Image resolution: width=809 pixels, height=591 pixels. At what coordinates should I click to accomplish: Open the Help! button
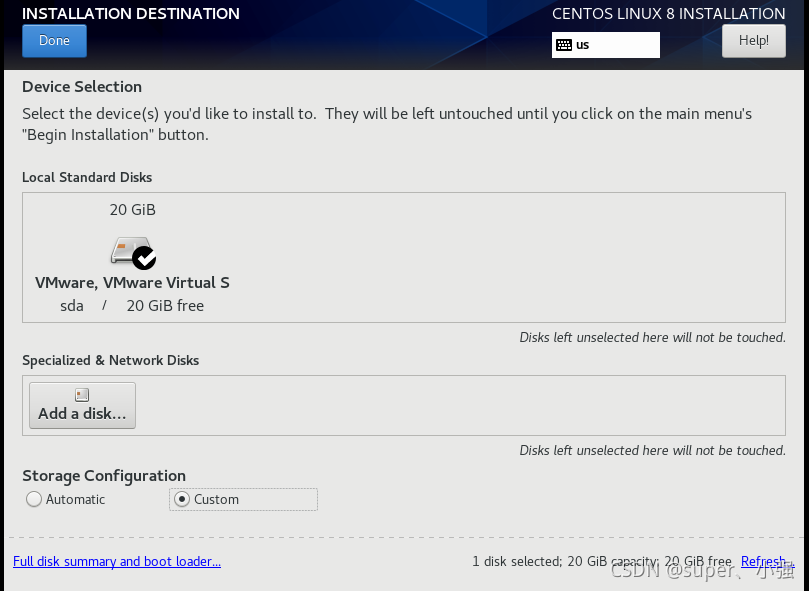754,41
